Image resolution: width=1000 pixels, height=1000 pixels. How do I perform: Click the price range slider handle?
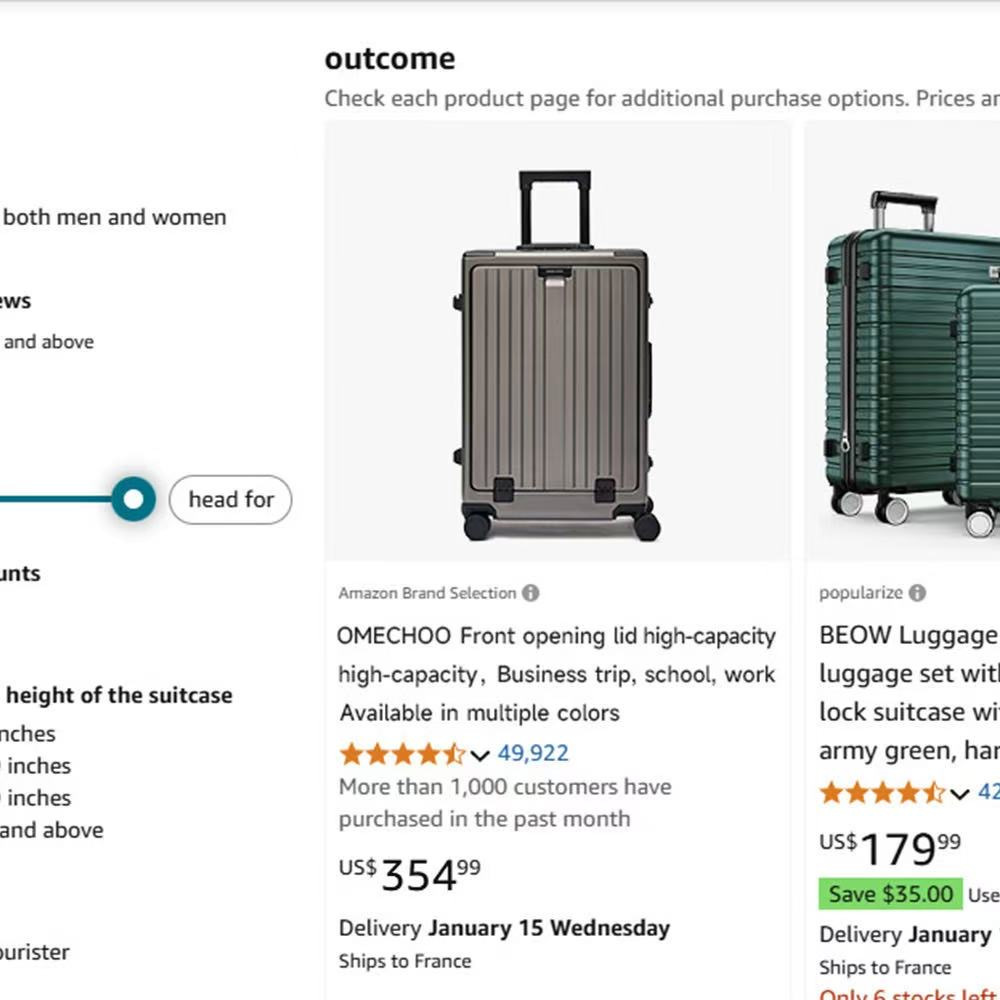(x=133, y=499)
